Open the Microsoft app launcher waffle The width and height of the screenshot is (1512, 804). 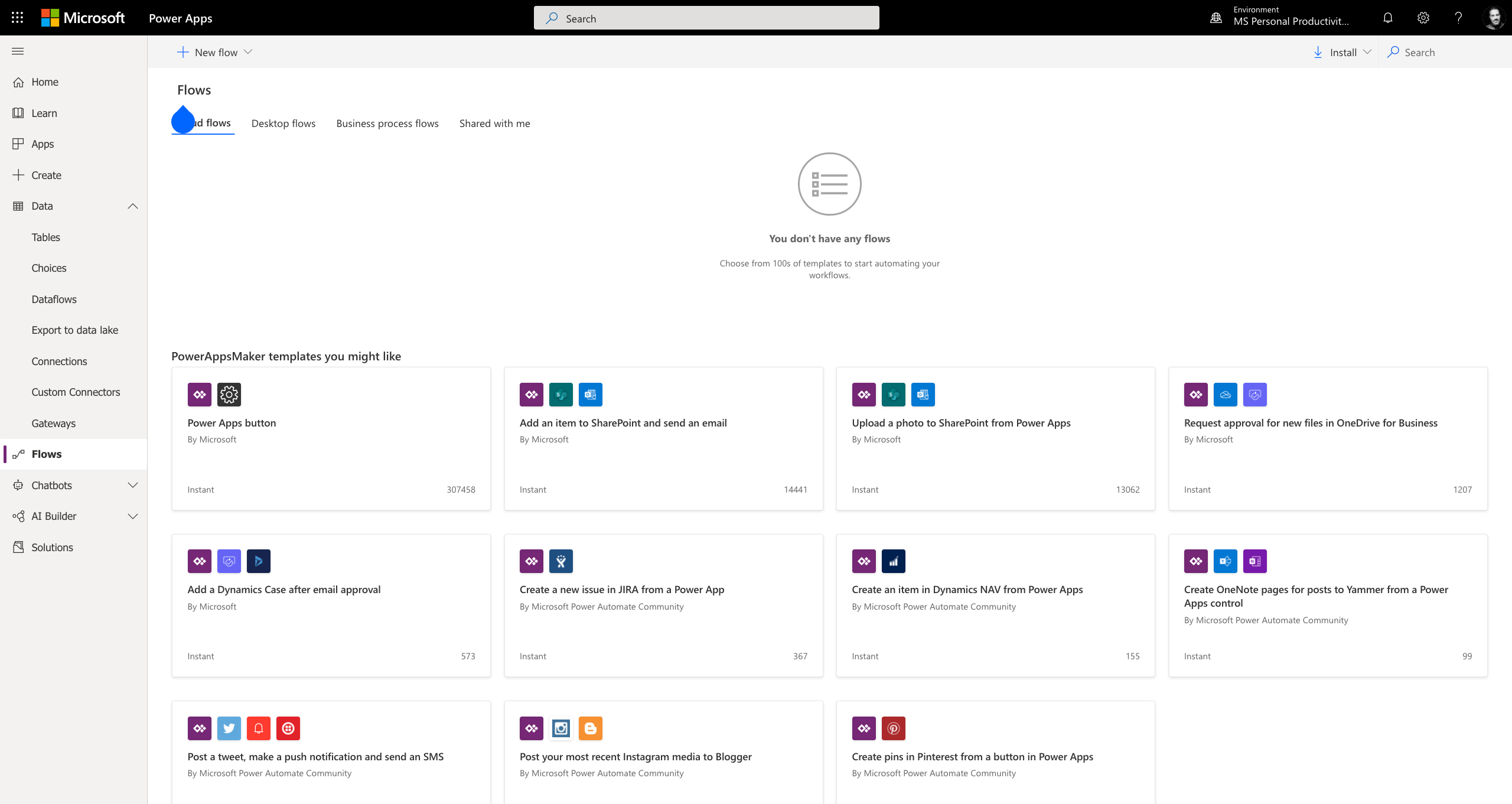[17, 17]
